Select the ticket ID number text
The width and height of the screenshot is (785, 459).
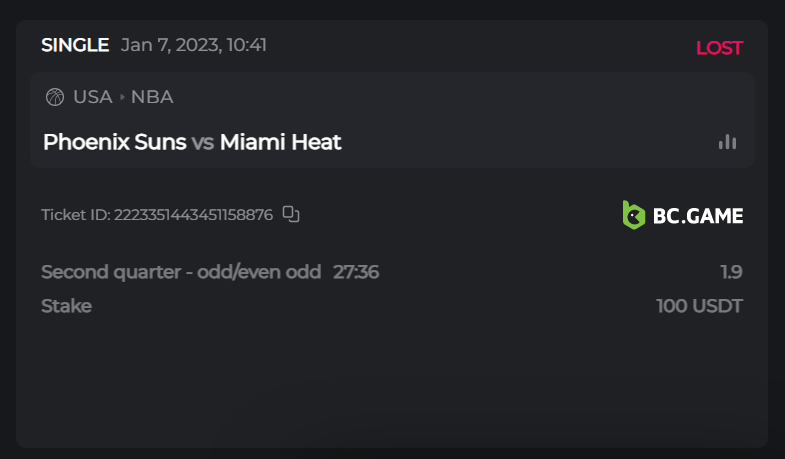click(x=193, y=215)
